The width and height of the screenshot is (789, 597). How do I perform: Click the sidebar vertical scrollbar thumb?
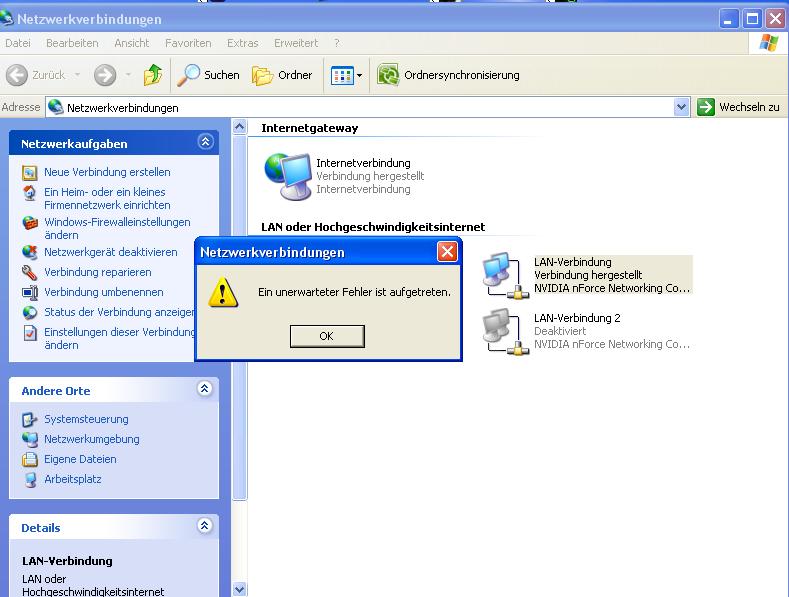[240, 318]
